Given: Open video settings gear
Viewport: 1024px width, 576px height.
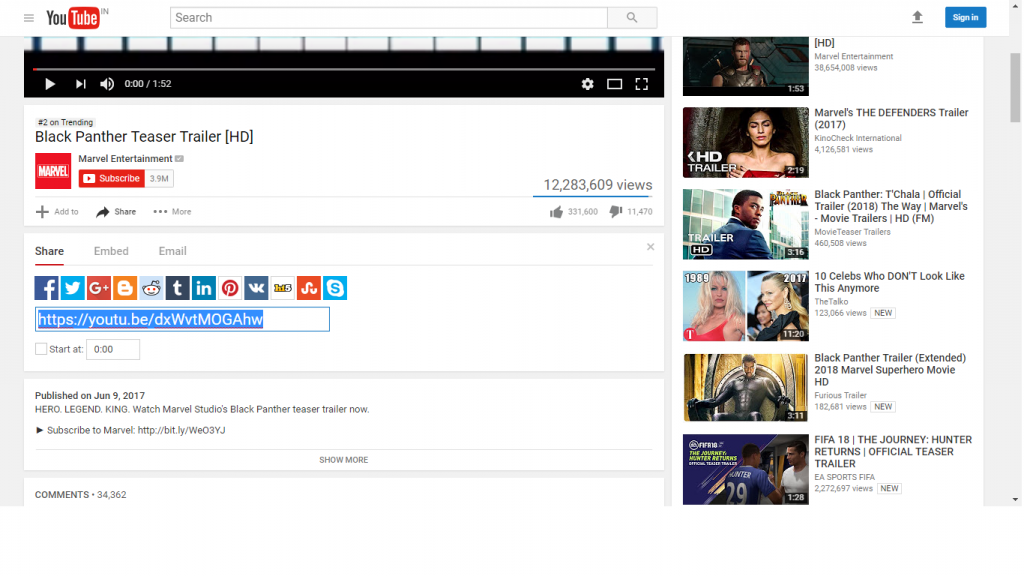Looking at the screenshot, I should [587, 84].
